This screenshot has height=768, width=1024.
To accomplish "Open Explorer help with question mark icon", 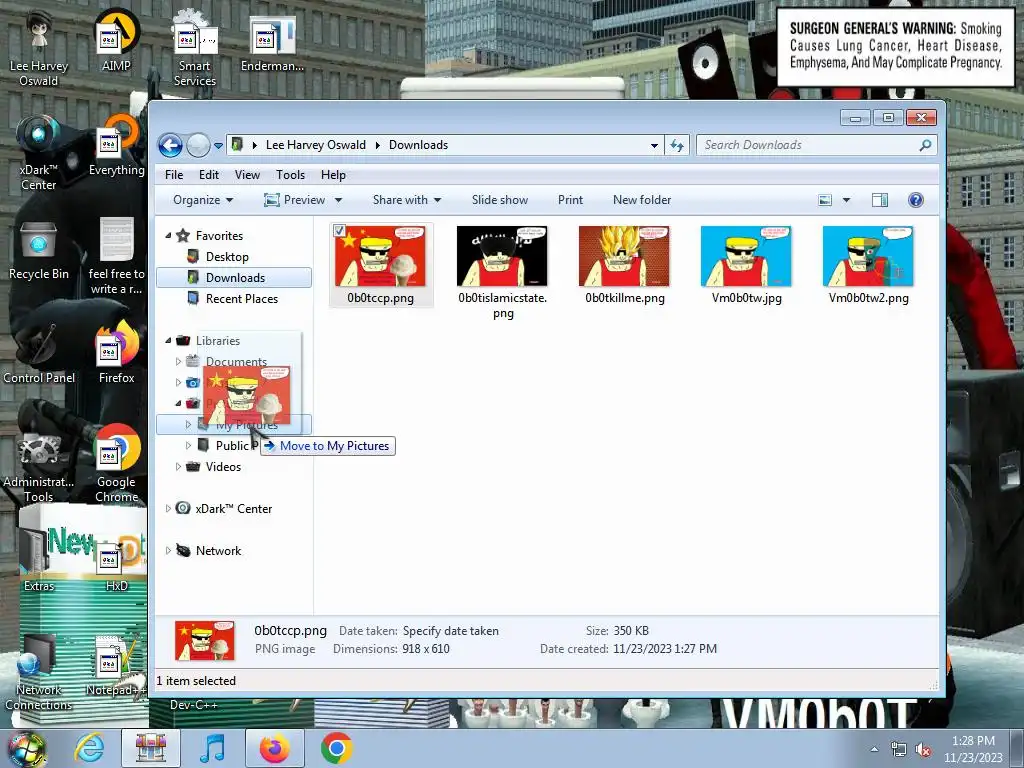I will coord(916,200).
